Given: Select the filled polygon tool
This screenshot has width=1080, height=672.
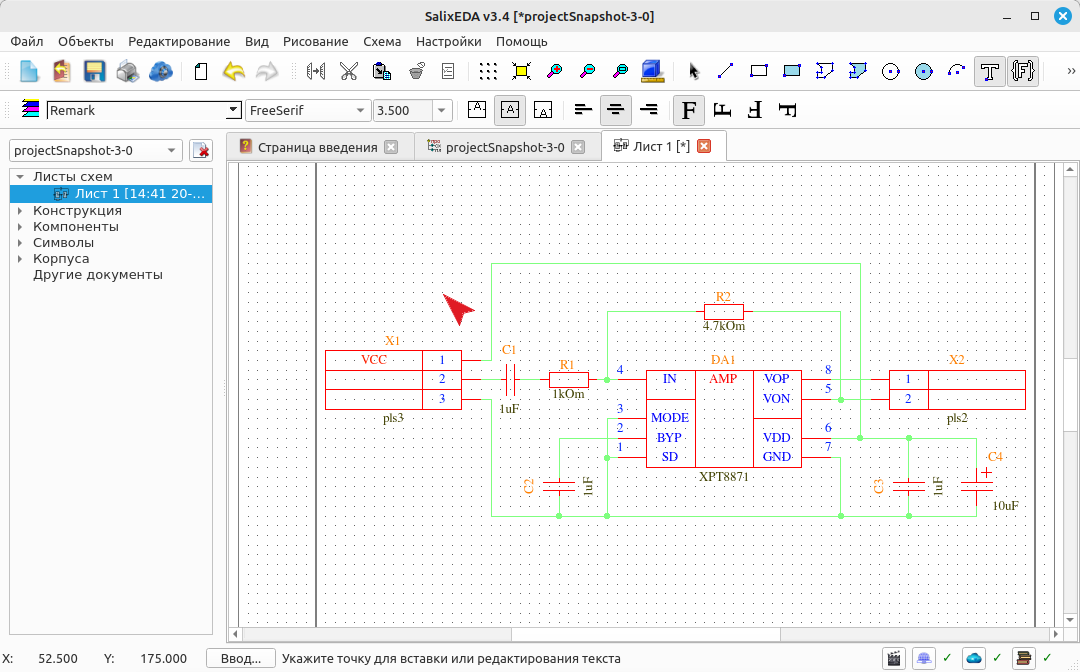Looking at the screenshot, I should click(x=858, y=71).
